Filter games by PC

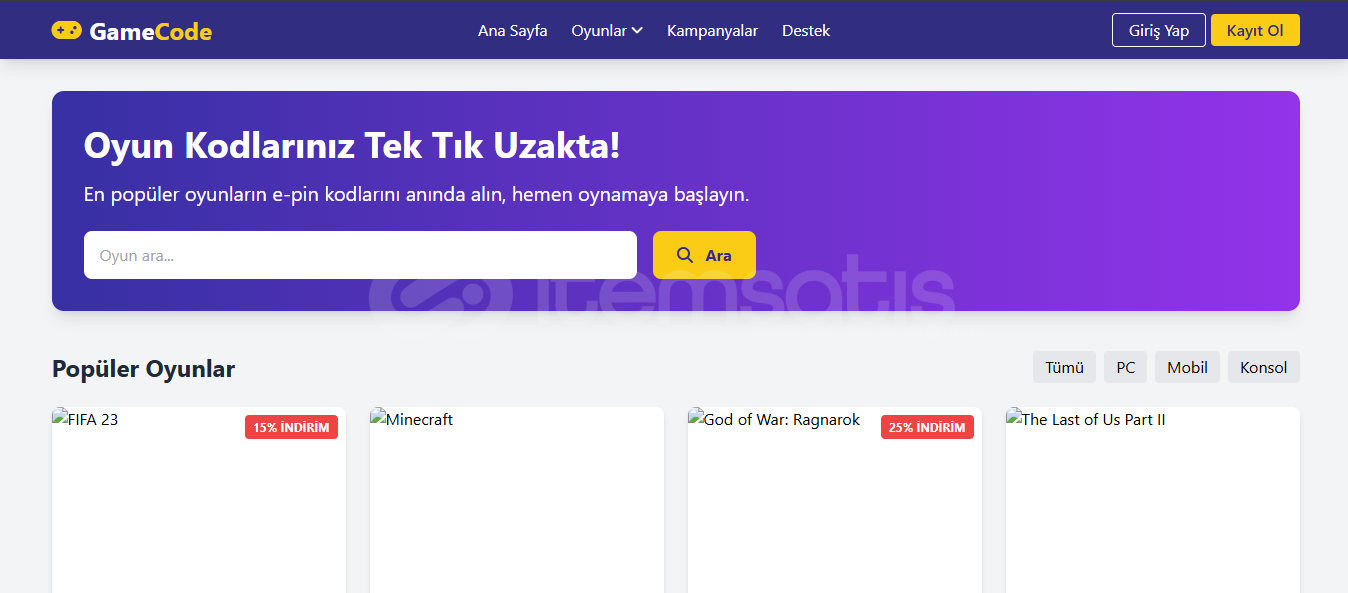pyautogui.click(x=1126, y=367)
